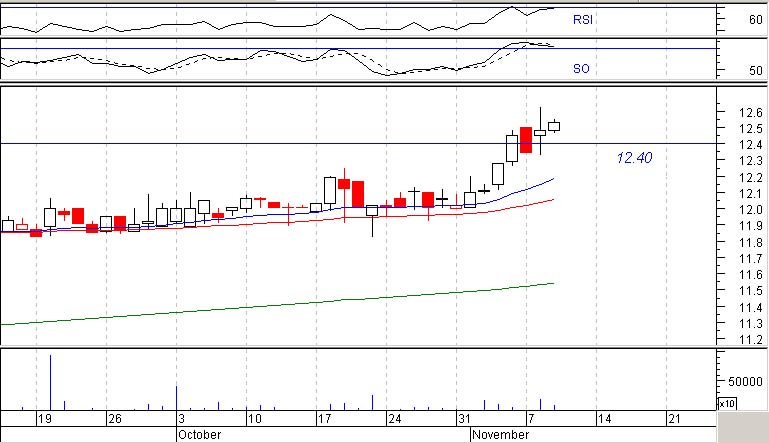
Task: Click the tallest volume bar near 19
Action: point(50,382)
